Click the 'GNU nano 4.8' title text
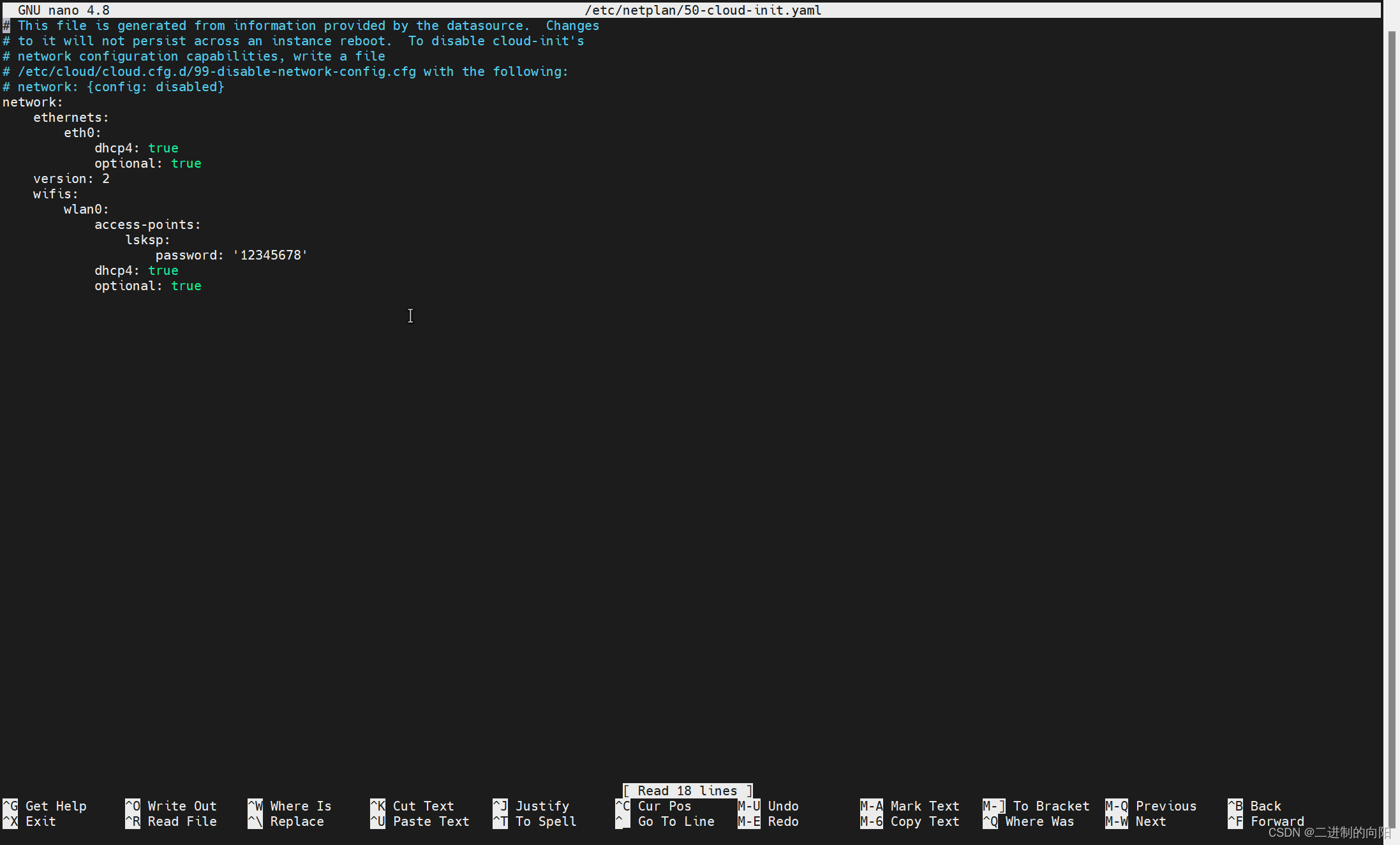Viewport: 1400px width, 845px height. (64, 10)
